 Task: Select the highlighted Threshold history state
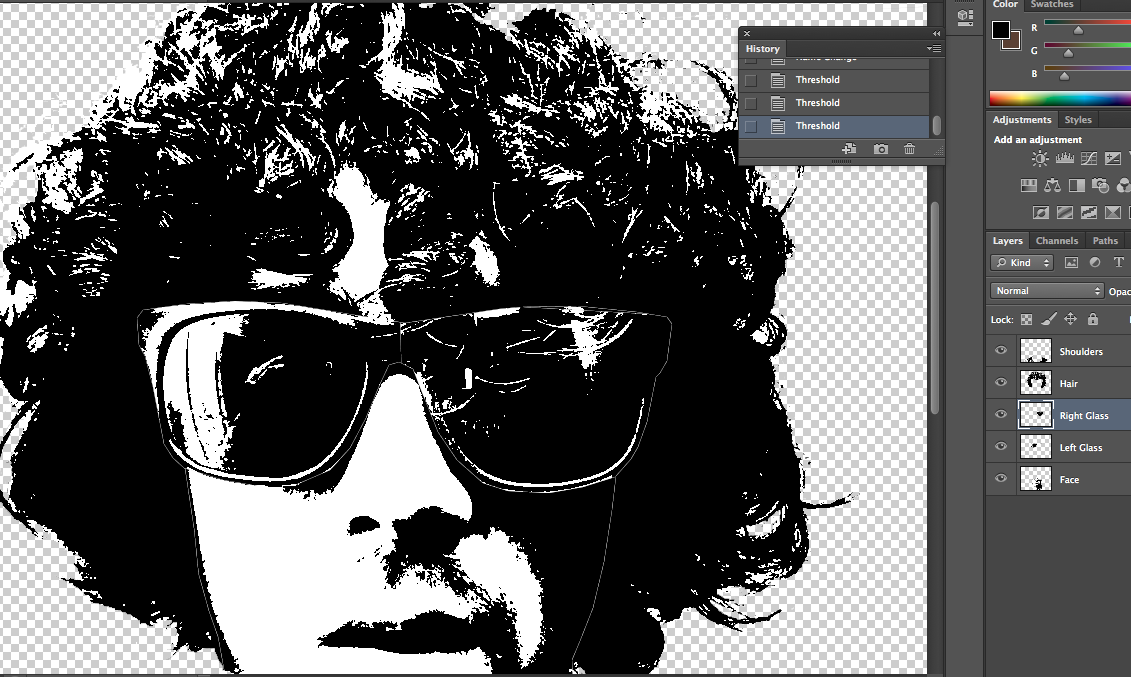coord(835,126)
